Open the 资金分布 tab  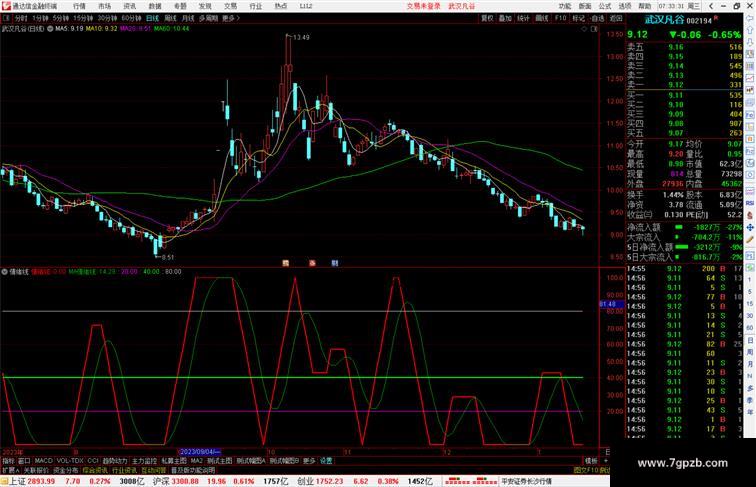pyautogui.click(x=66, y=470)
